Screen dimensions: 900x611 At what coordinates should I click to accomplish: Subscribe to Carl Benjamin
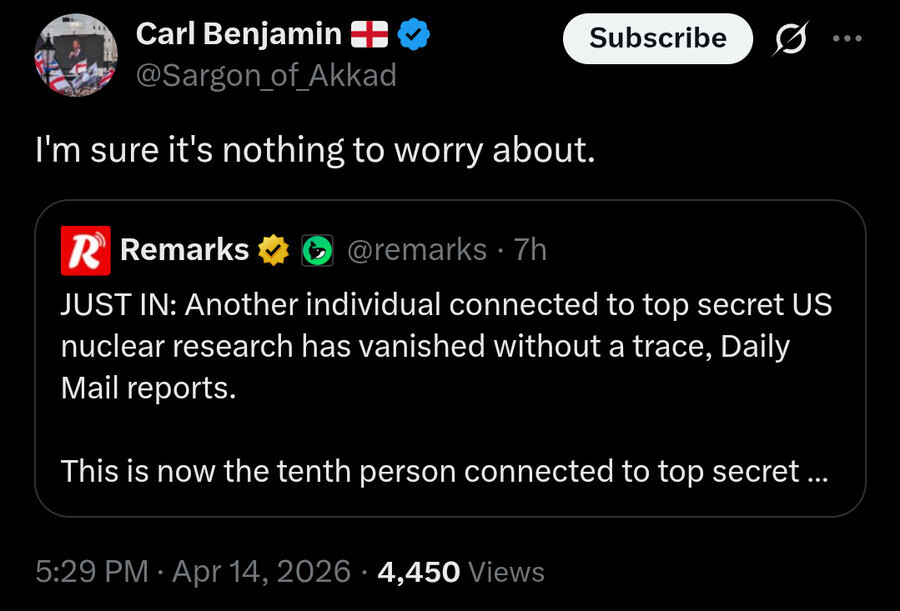658,38
